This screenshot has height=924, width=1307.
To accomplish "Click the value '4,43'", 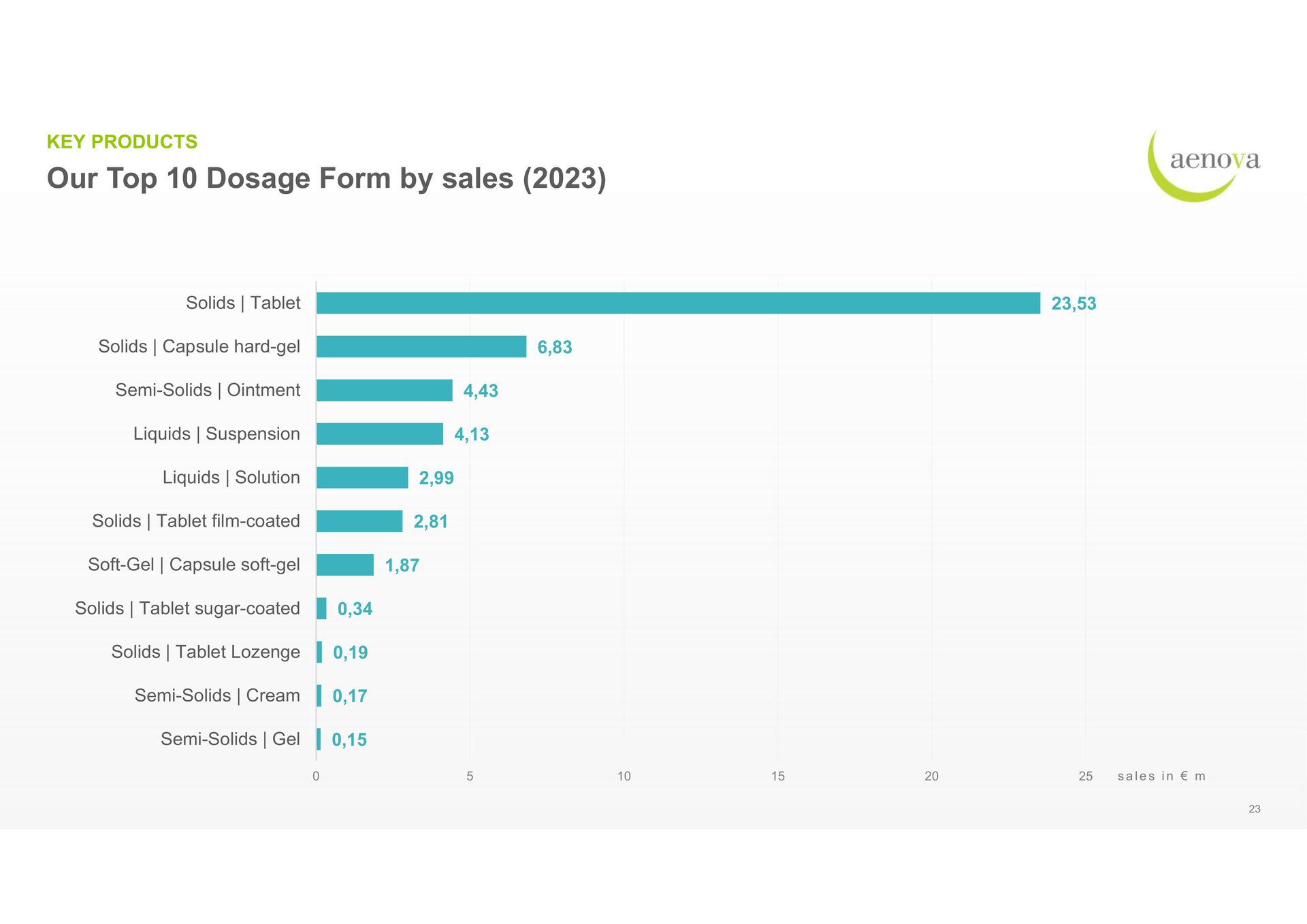I will 481,391.
